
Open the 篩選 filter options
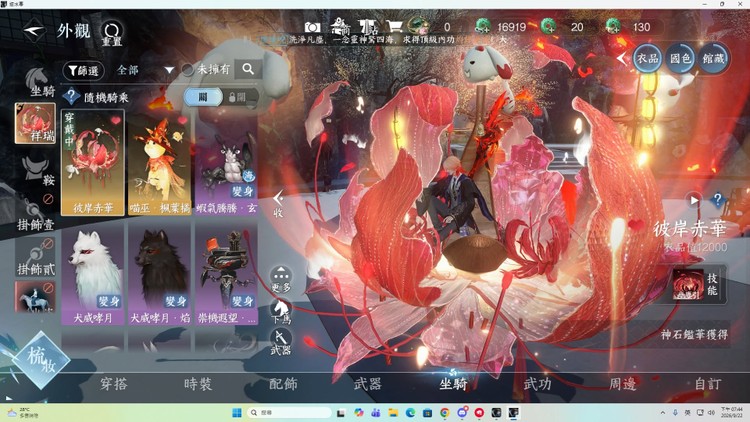pos(83,71)
